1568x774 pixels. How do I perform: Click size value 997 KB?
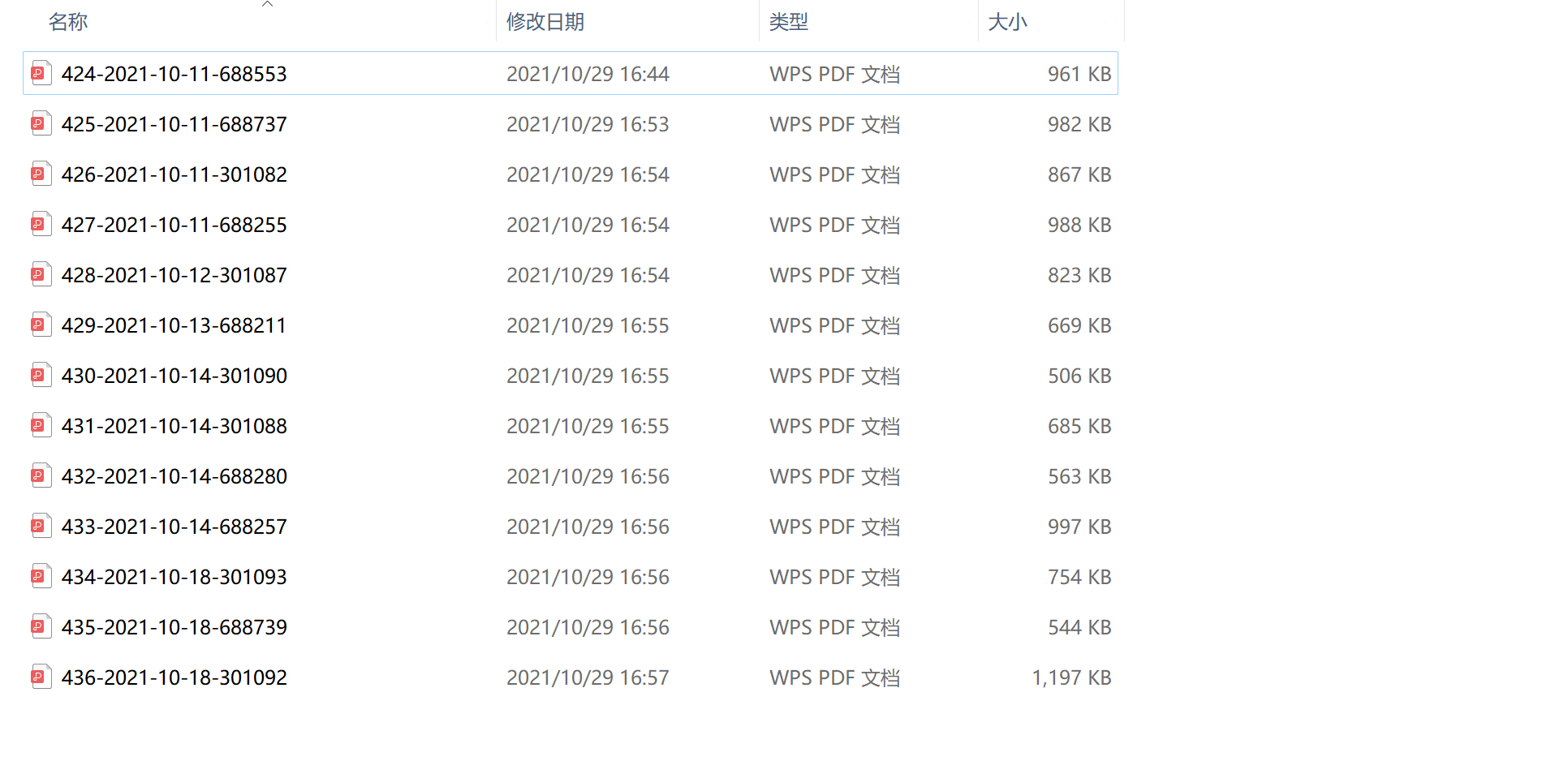tap(1079, 527)
